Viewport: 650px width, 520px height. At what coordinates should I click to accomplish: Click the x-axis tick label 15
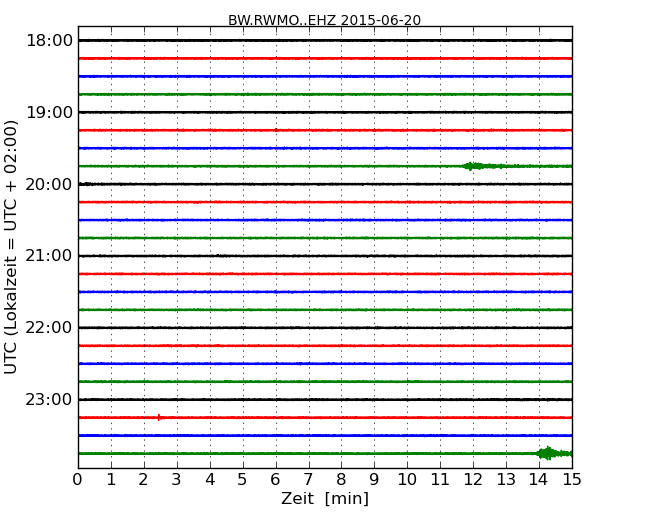(572, 480)
